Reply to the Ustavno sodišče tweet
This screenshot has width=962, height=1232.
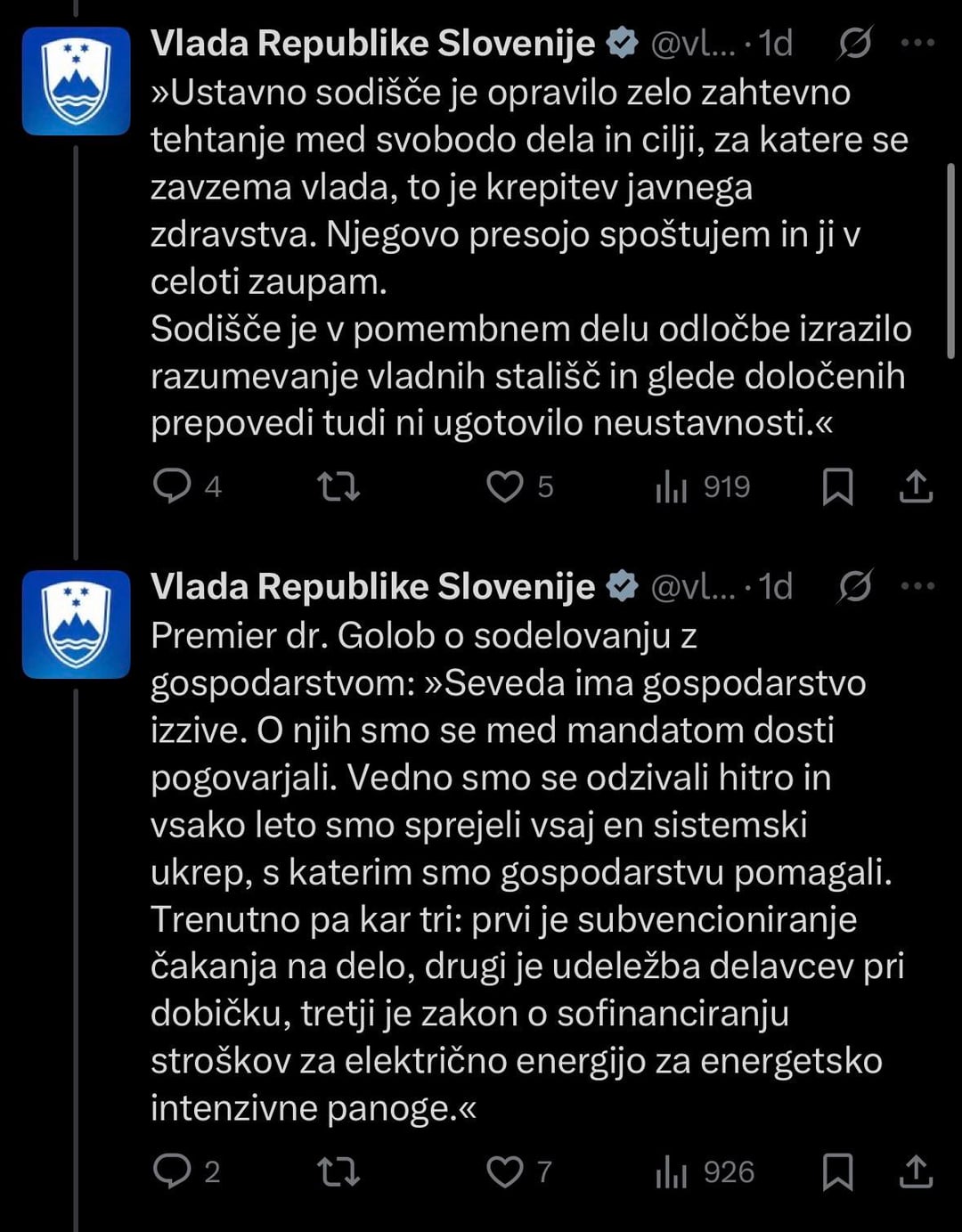(172, 486)
